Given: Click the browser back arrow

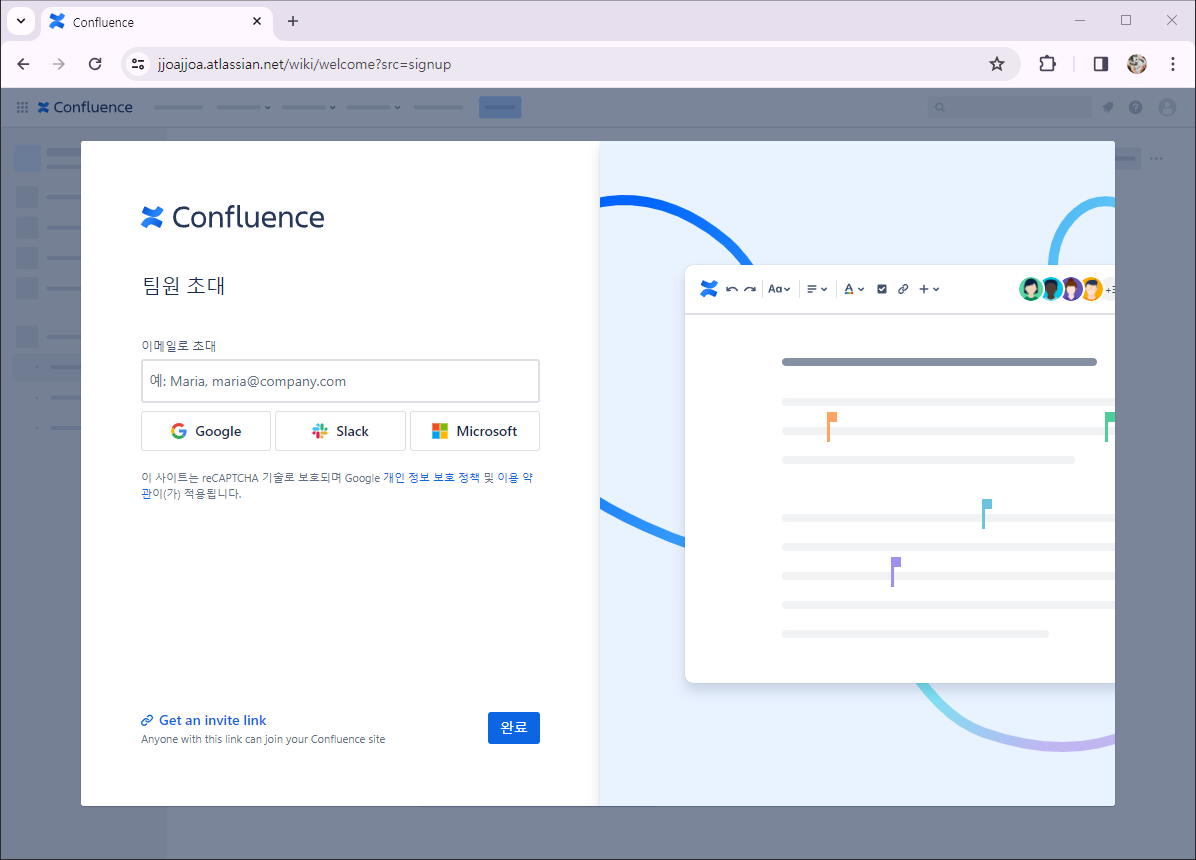Looking at the screenshot, I should click(24, 64).
